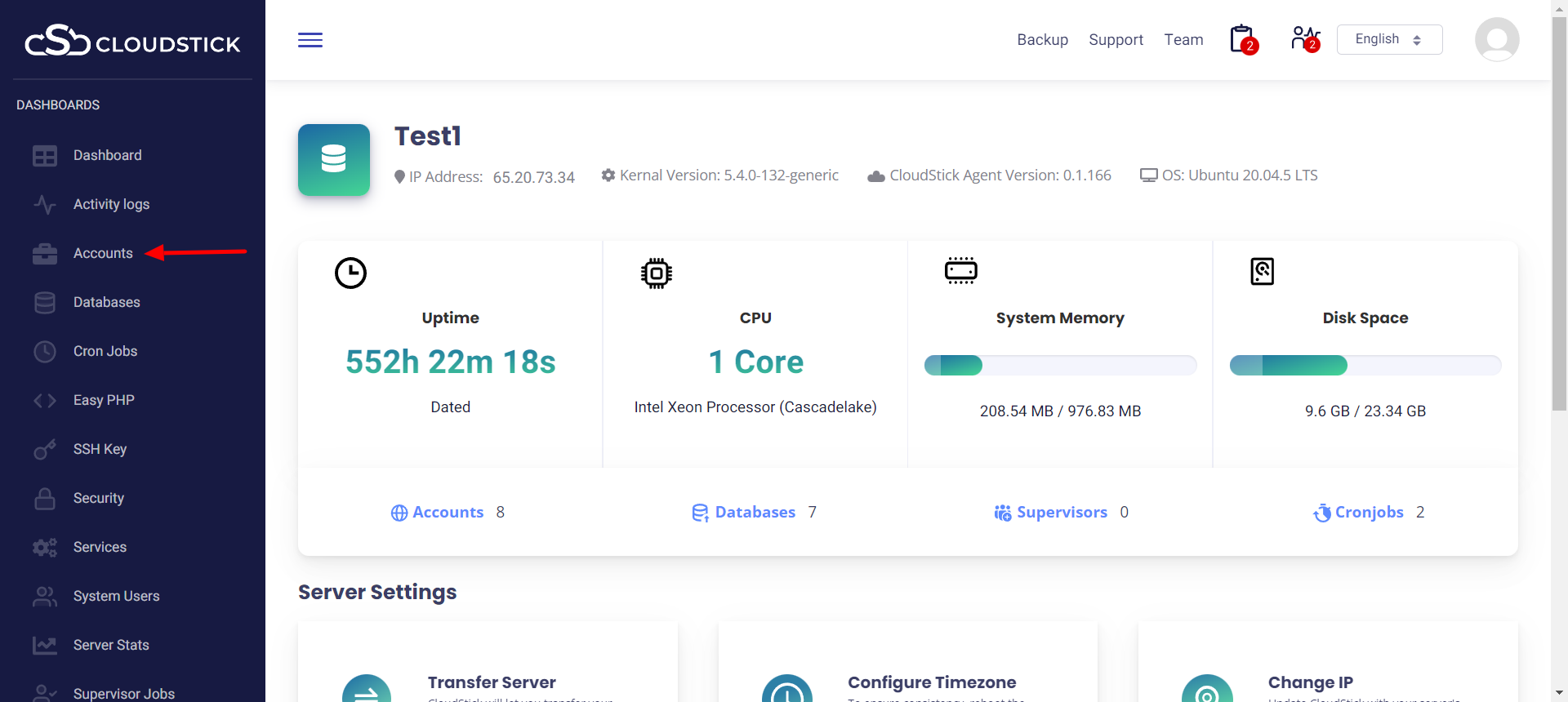Click the CloudStick logo

[132, 41]
